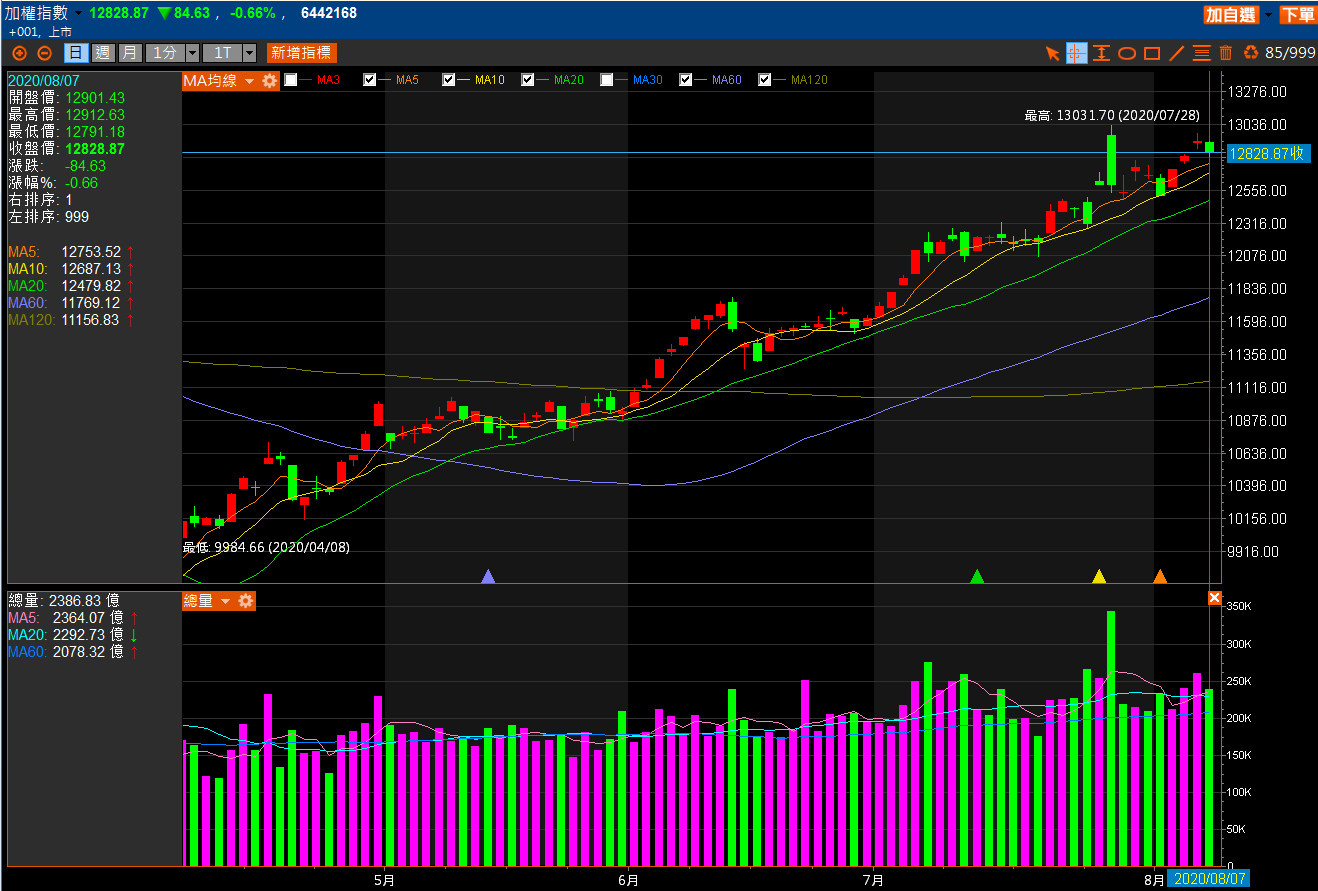Screen dimensions: 1318x891
Task: Switch to weekly (週) chart period
Action: [x=102, y=53]
